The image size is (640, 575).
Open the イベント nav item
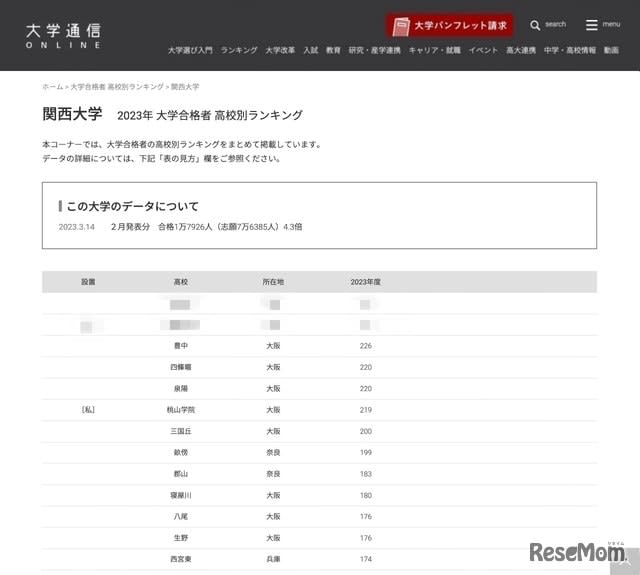click(484, 50)
